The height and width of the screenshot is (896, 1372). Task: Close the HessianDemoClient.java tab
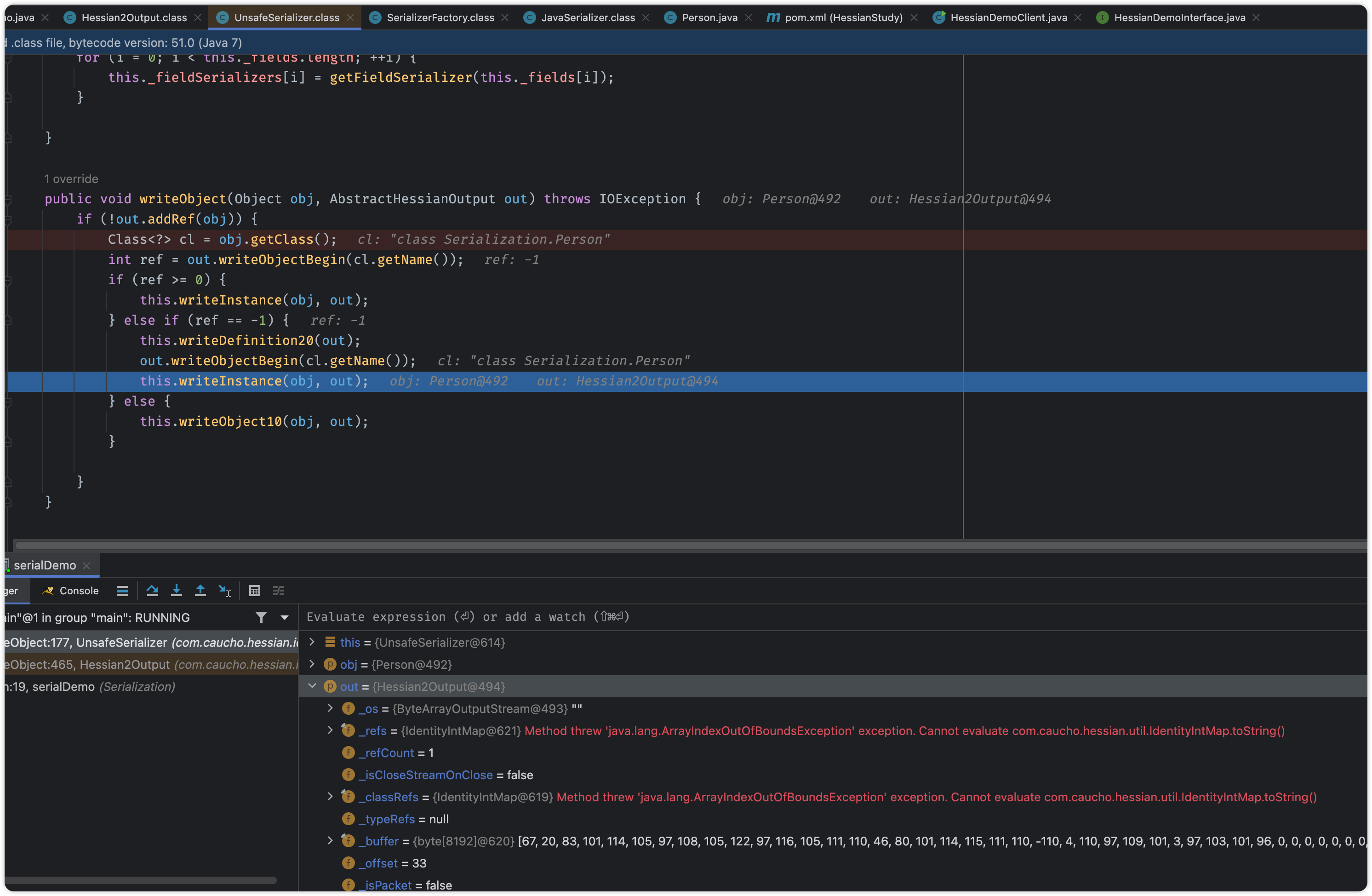[1078, 17]
